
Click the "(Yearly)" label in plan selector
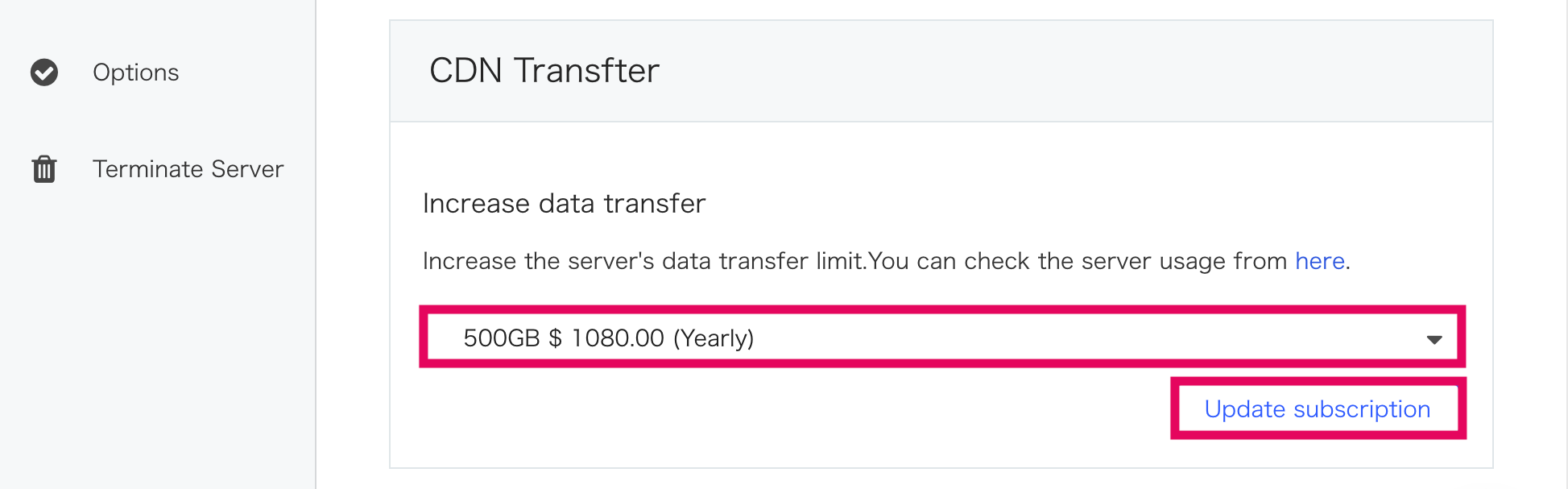[714, 338]
